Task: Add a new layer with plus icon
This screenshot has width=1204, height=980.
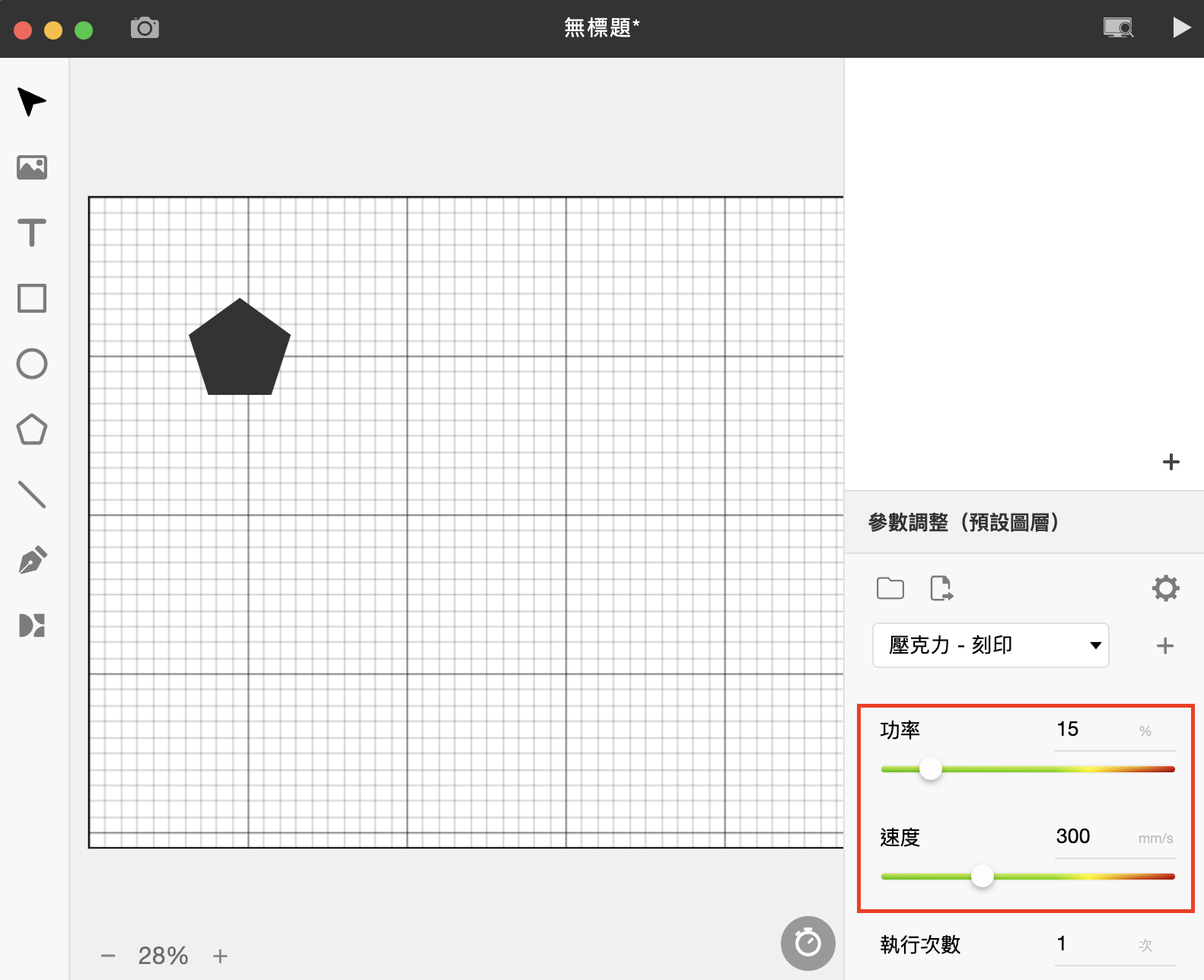Action: (1171, 462)
